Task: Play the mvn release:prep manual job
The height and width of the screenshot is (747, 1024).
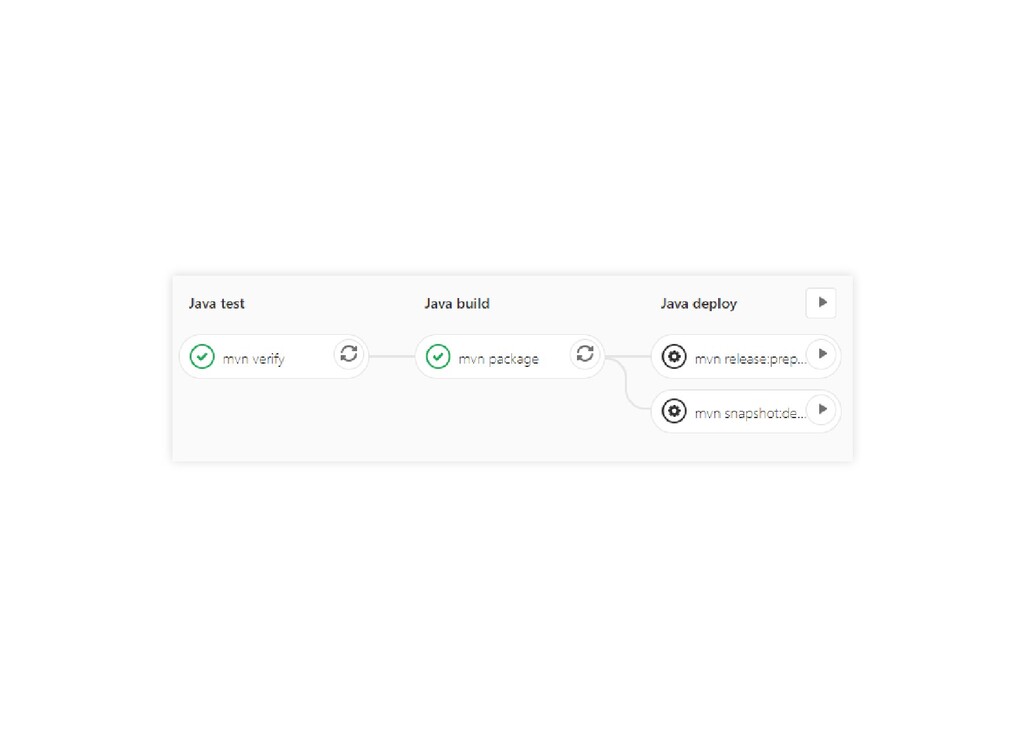Action: 821,354
